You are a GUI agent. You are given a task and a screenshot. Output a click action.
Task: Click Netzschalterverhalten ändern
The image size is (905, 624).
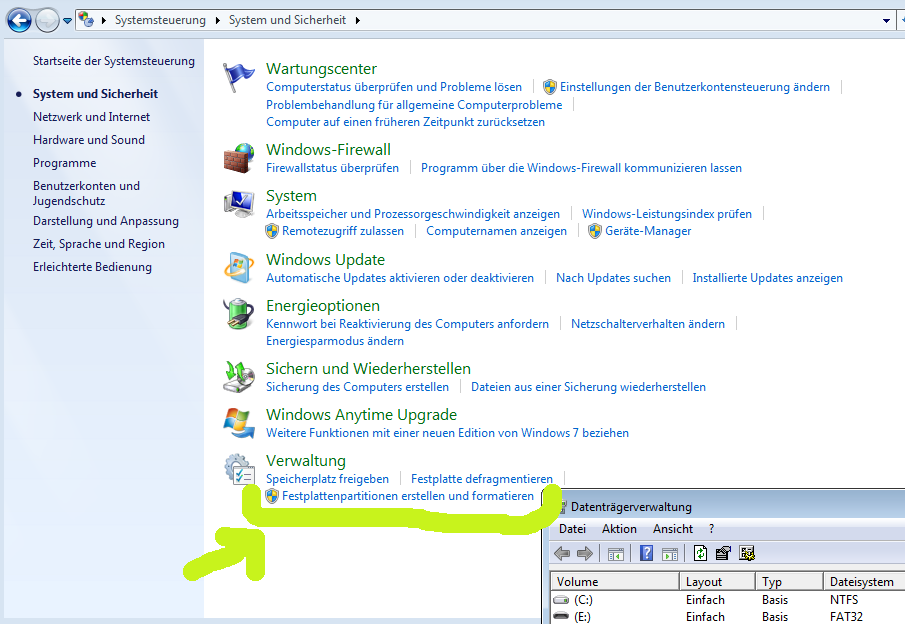pyautogui.click(x=648, y=324)
